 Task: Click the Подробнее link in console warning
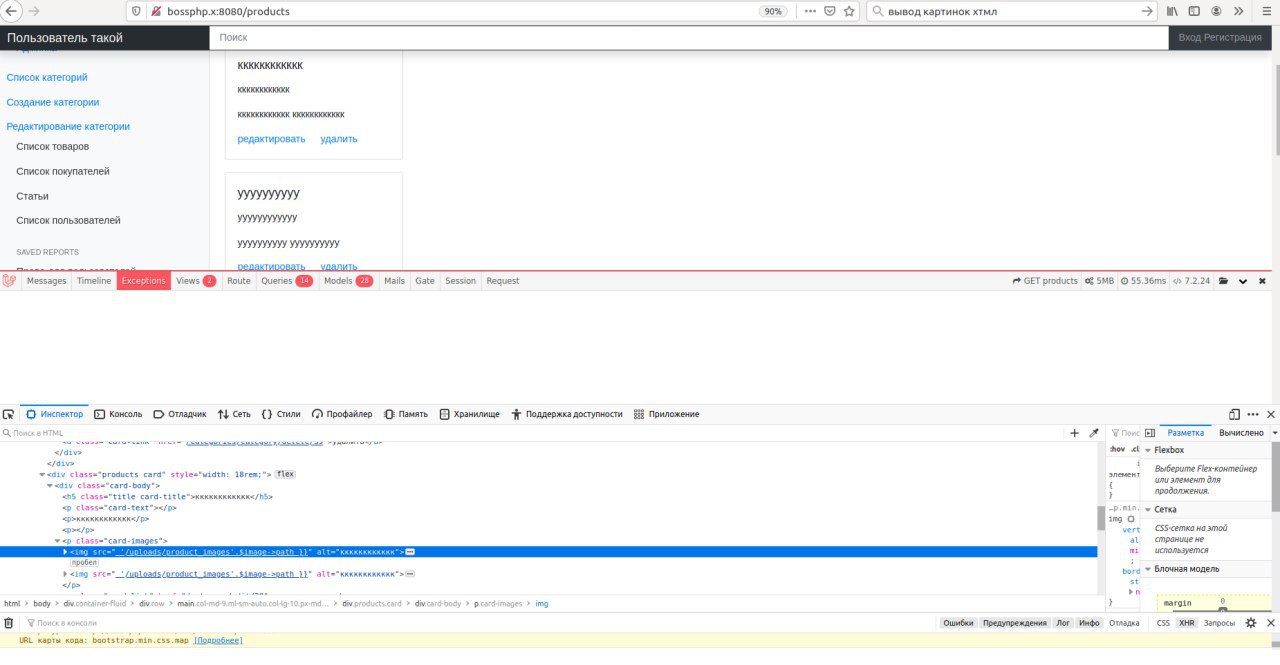click(x=218, y=640)
